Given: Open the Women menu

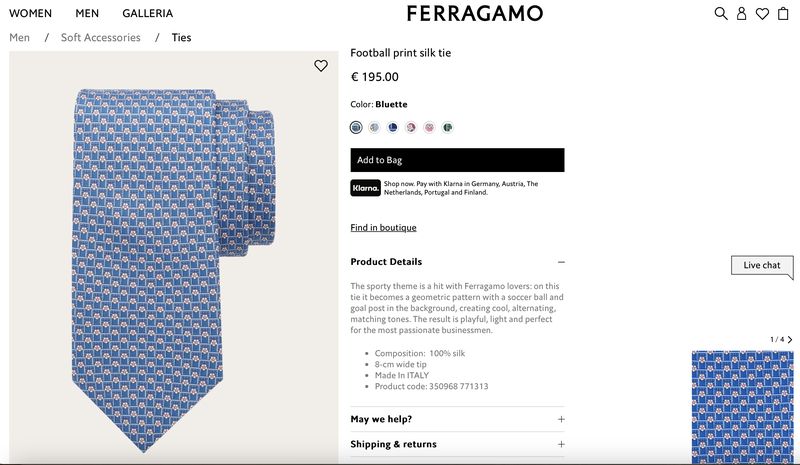Looking at the screenshot, I should 30,14.
